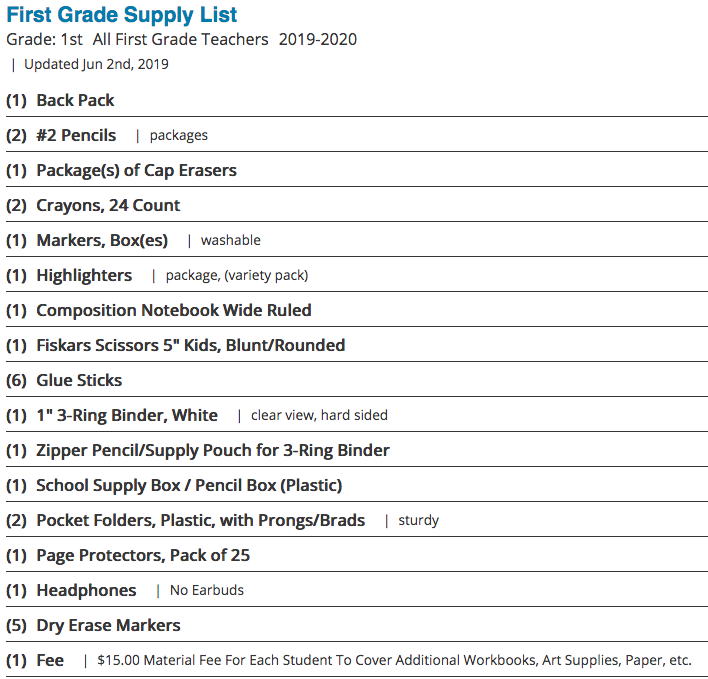Click the Dry Erase Markers item
708x679 pixels.
(108, 625)
